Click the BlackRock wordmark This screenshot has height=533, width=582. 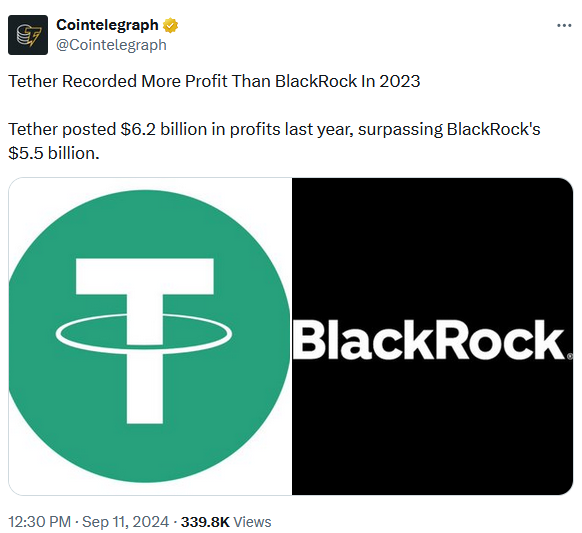(429, 340)
